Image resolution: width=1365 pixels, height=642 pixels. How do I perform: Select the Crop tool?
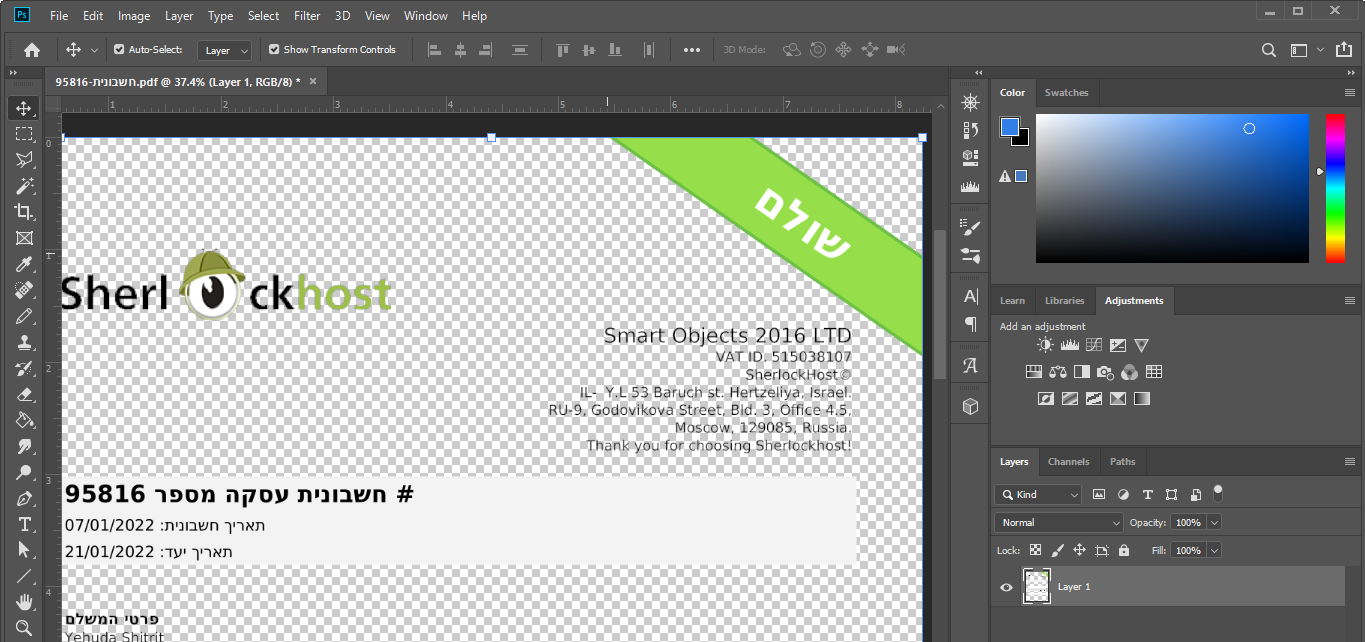24,212
